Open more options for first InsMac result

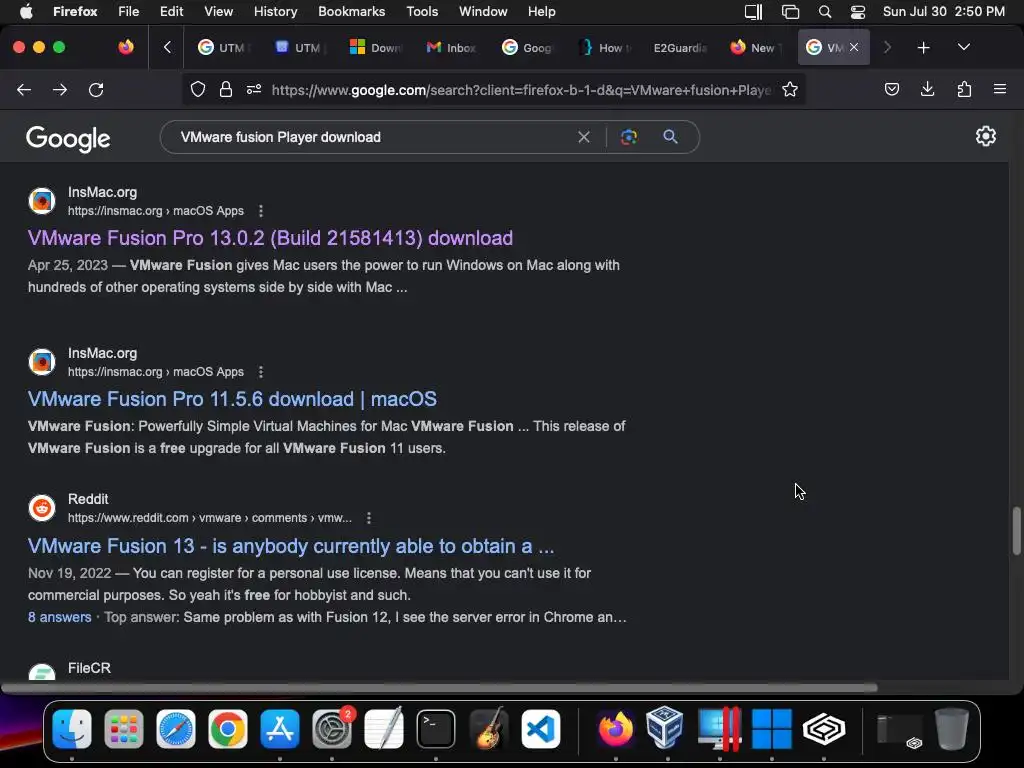click(x=261, y=211)
